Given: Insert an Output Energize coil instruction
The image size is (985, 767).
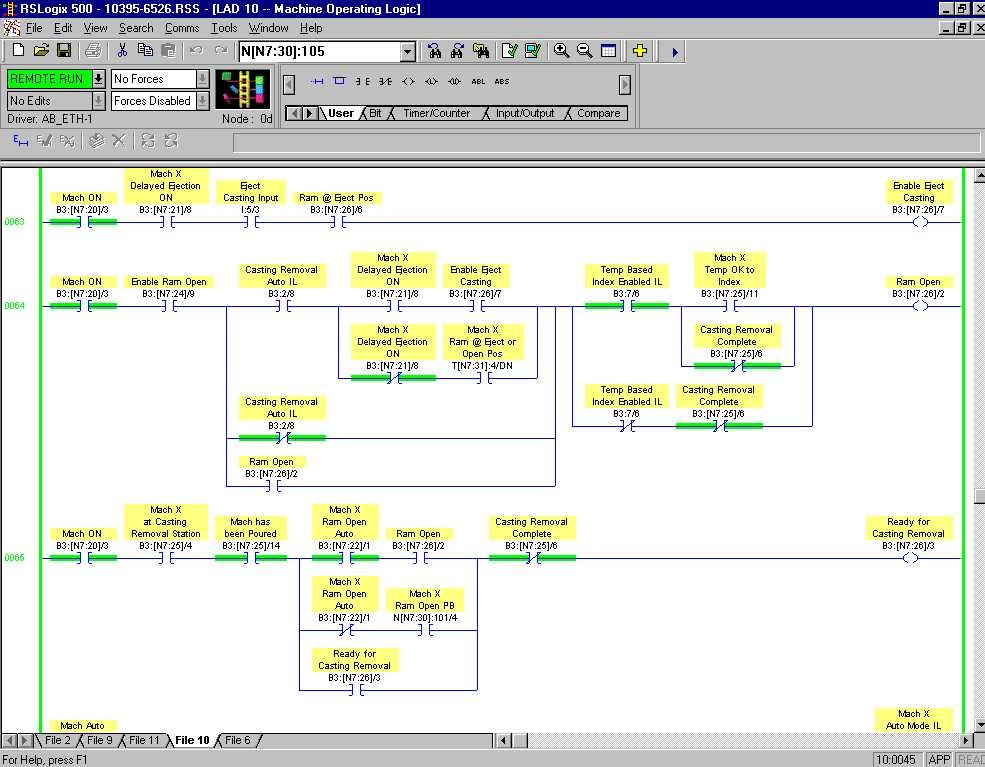Looking at the screenshot, I should [408, 82].
